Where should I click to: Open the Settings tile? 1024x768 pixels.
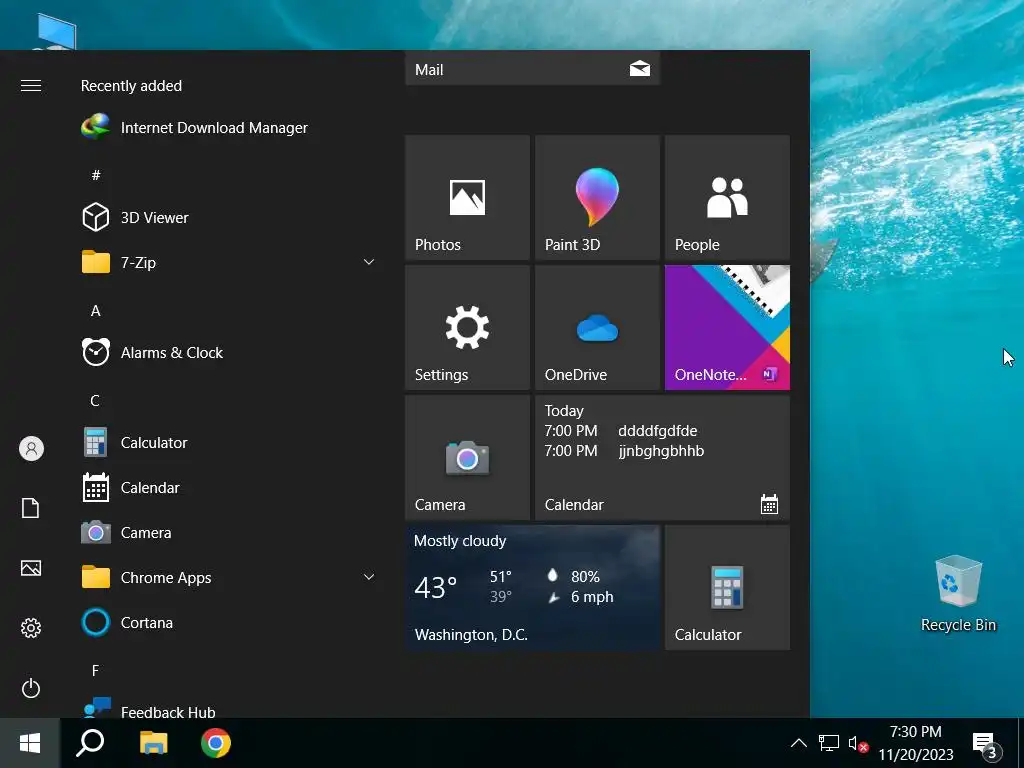pos(468,328)
